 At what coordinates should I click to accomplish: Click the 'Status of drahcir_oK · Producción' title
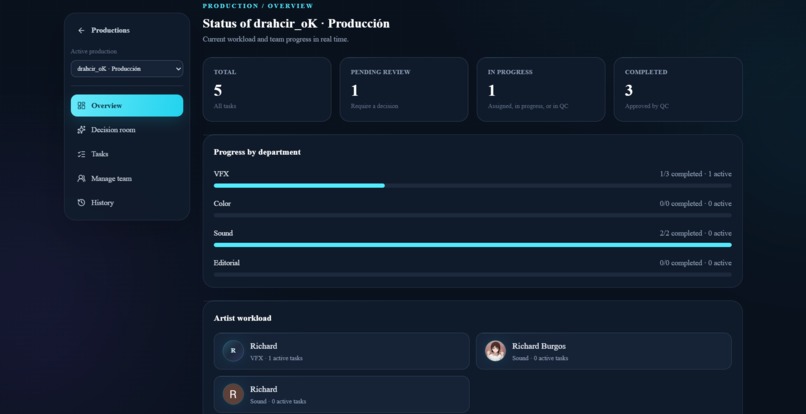click(296, 24)
